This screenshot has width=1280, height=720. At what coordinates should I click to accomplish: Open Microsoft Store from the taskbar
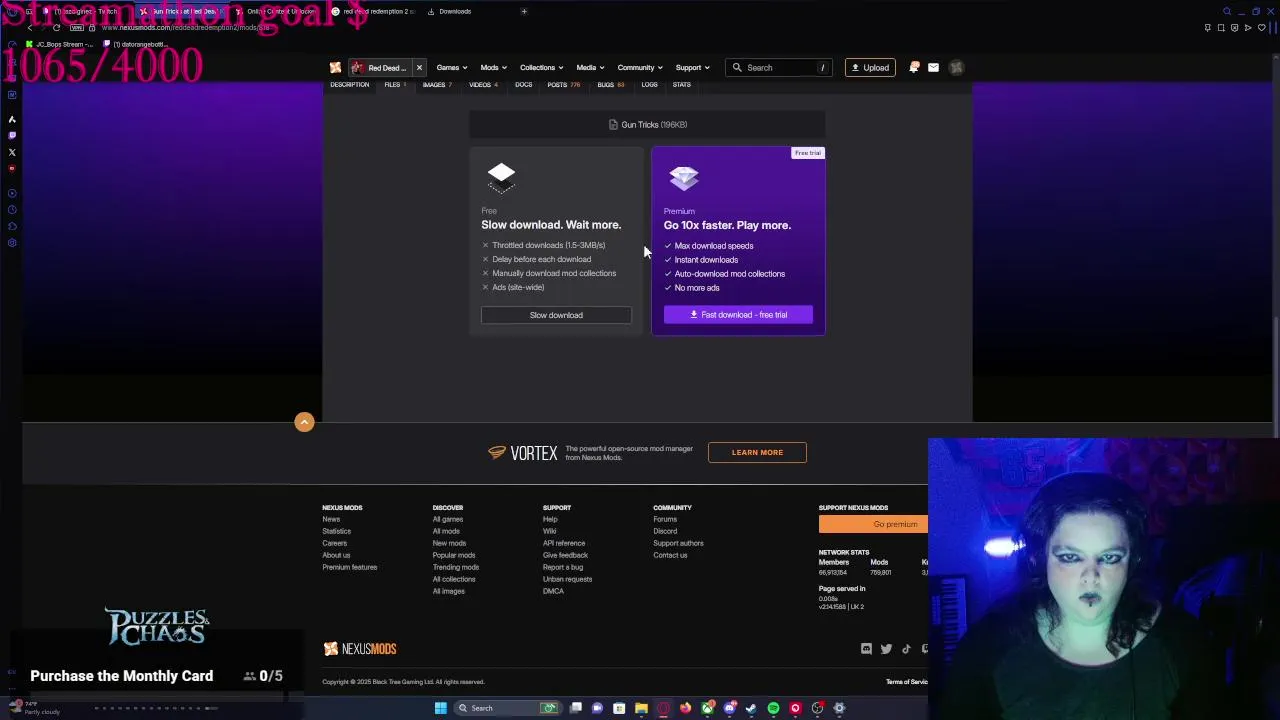point(619,708)
